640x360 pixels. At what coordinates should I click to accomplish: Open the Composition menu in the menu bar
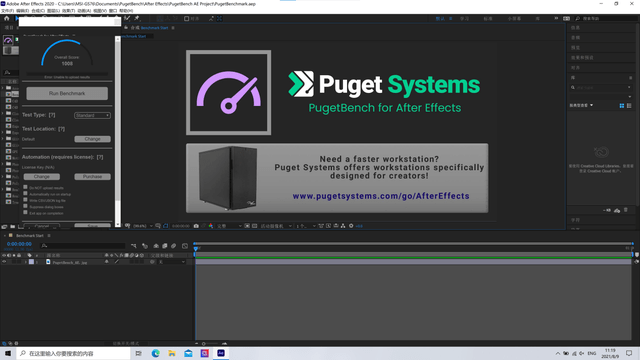pos(38,11)
